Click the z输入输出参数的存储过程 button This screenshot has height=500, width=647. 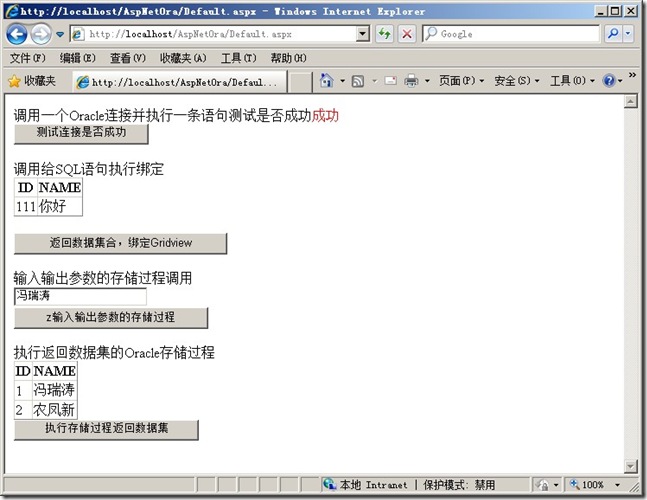(x=111, y=317)
